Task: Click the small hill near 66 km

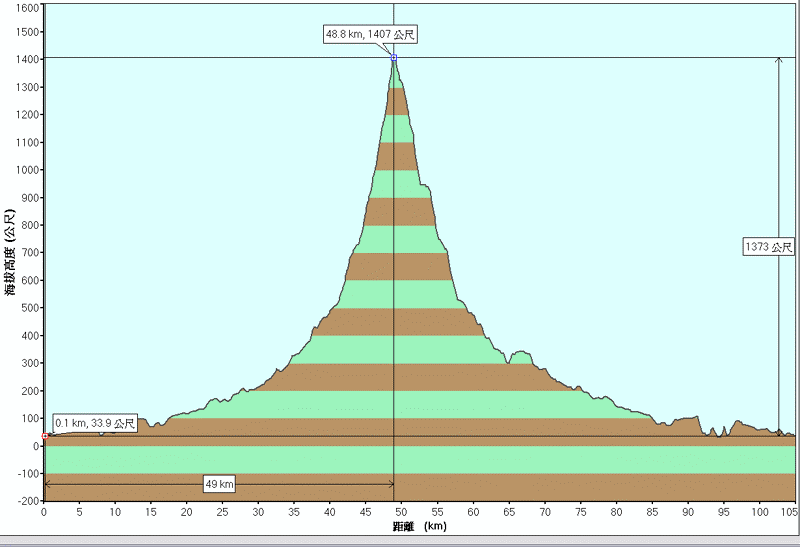Action: point(519,355)
